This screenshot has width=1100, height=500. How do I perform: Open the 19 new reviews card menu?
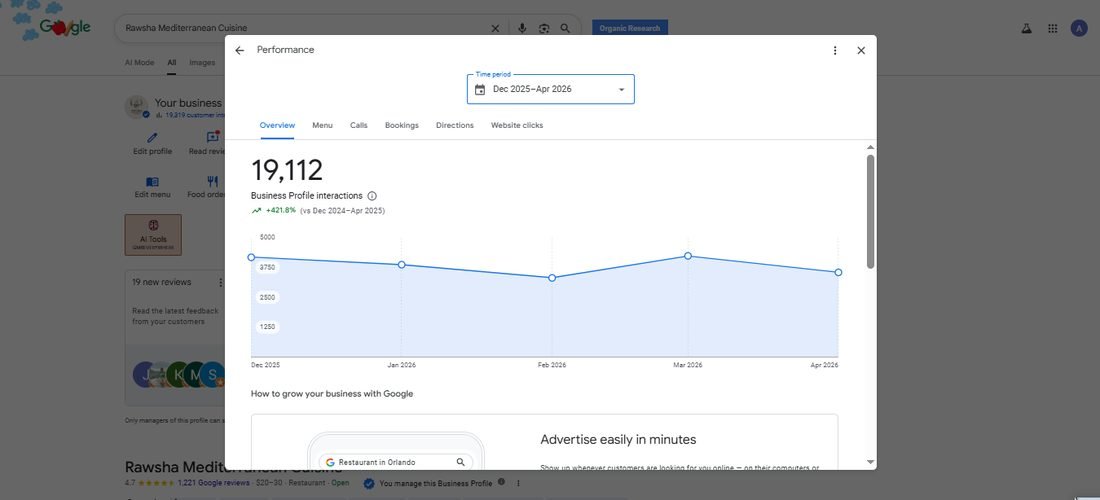coord(220,283)
